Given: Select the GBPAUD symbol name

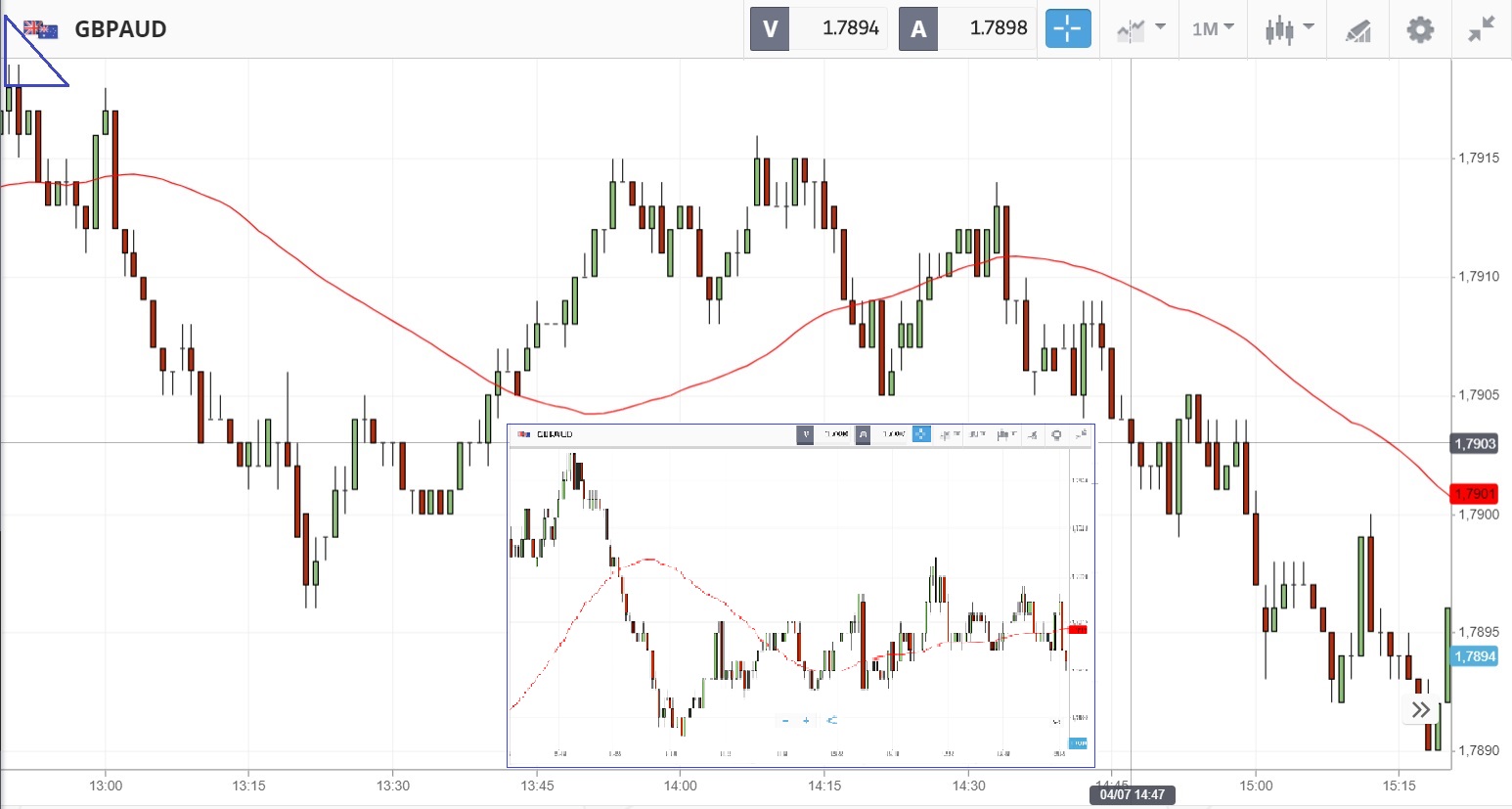Looking at the screenshot, I should coord(120,29).
